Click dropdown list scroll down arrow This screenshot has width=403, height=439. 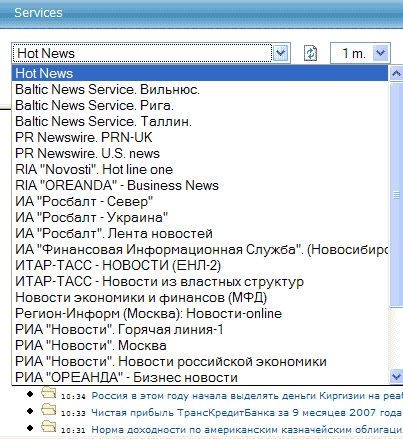396,377
